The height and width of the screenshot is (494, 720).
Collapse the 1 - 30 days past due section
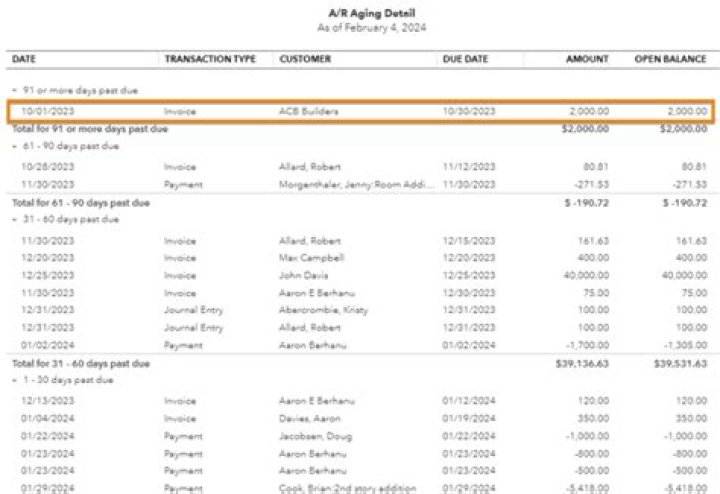click(13, 380)
